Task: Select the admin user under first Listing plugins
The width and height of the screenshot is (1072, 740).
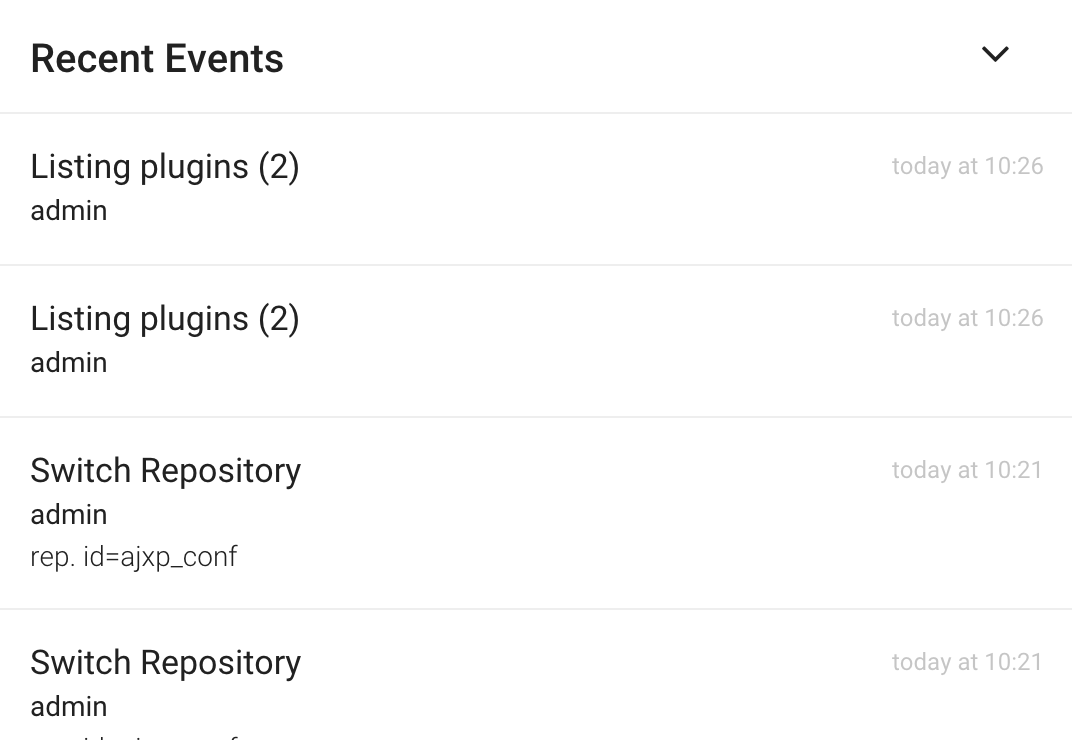Action: (69, 211)
